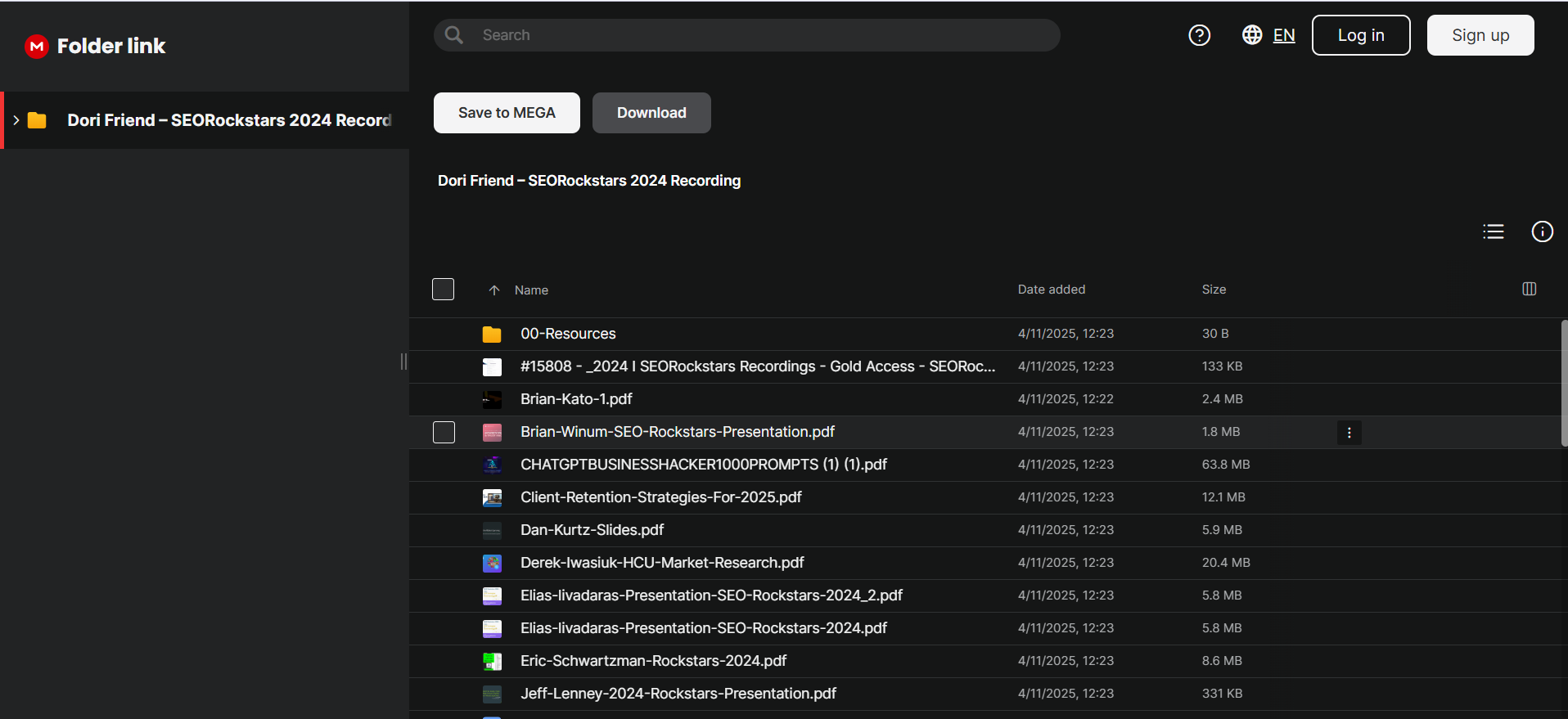This screenshot has height=719, width=1568.
Task: Expand the Dori Friend folder tree chevron
Action: (x=16, y=120)
